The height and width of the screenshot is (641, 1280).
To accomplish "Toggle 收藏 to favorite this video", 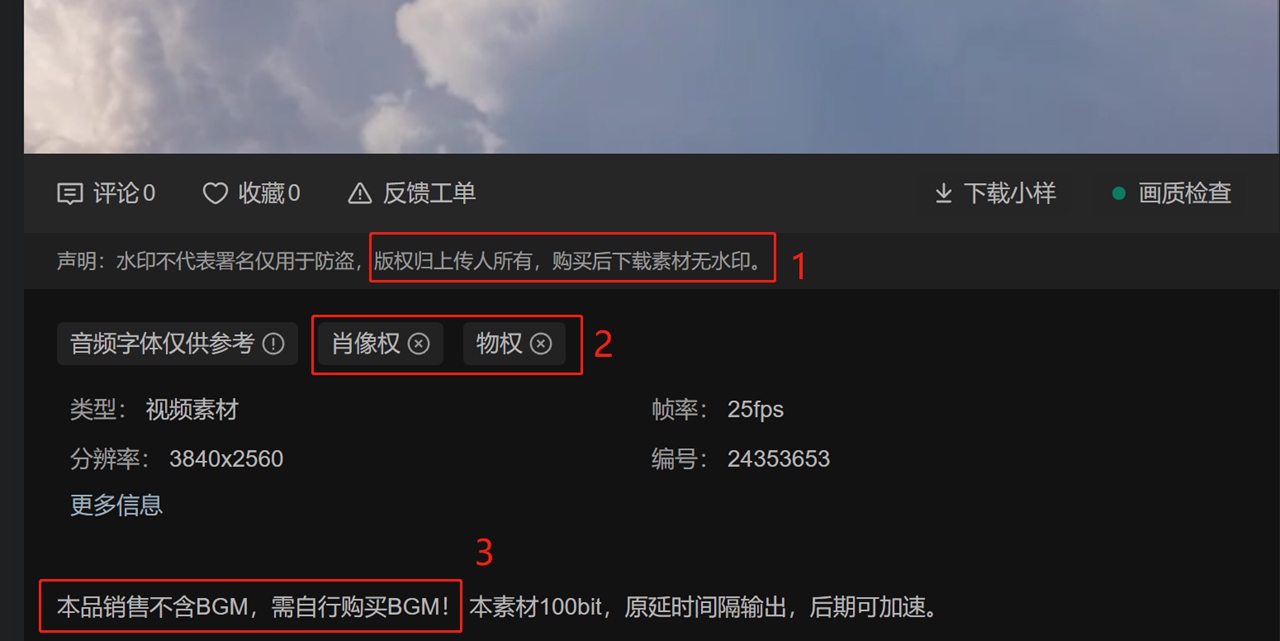I will coord(251,194).
